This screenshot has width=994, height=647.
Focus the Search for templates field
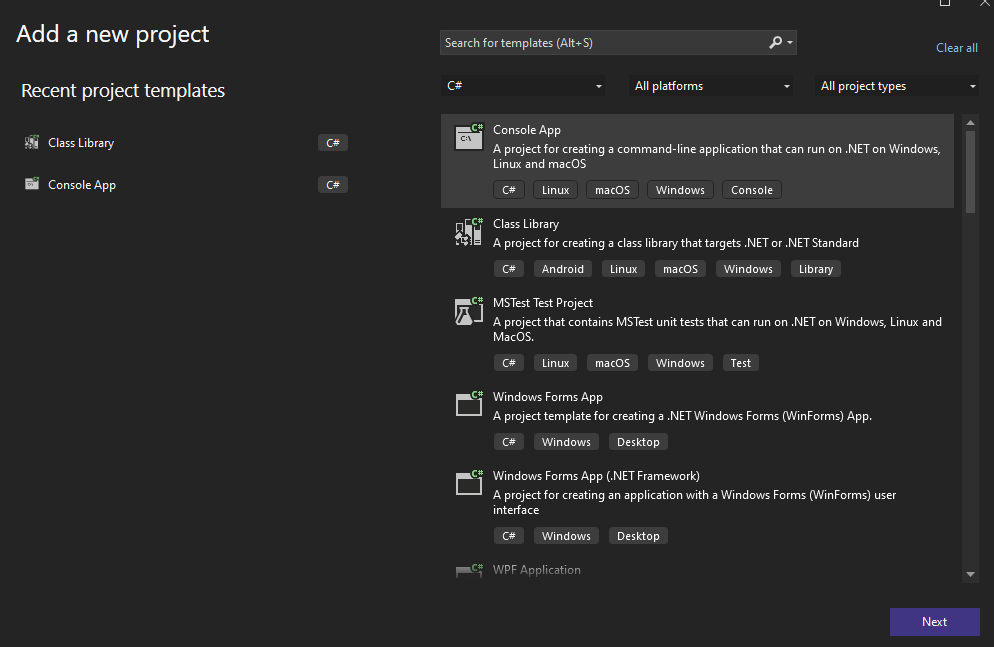pos(600,43)
